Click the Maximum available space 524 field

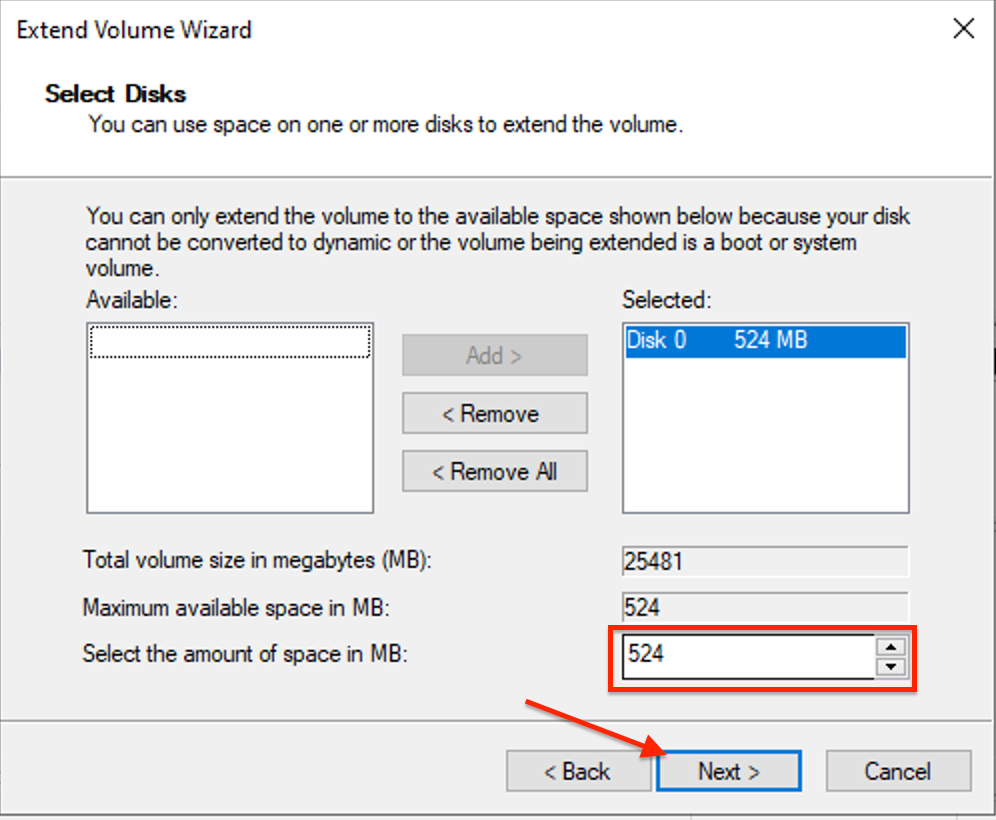pos(765,607)
